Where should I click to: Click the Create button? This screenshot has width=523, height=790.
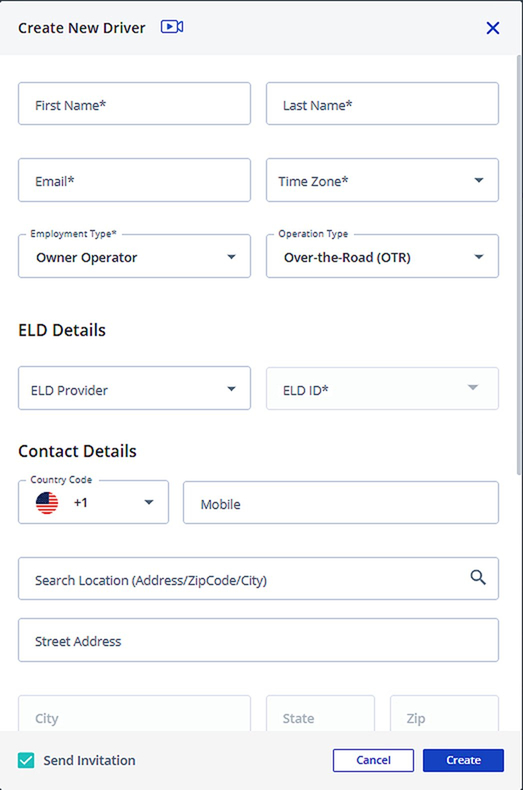click(464, 760)
